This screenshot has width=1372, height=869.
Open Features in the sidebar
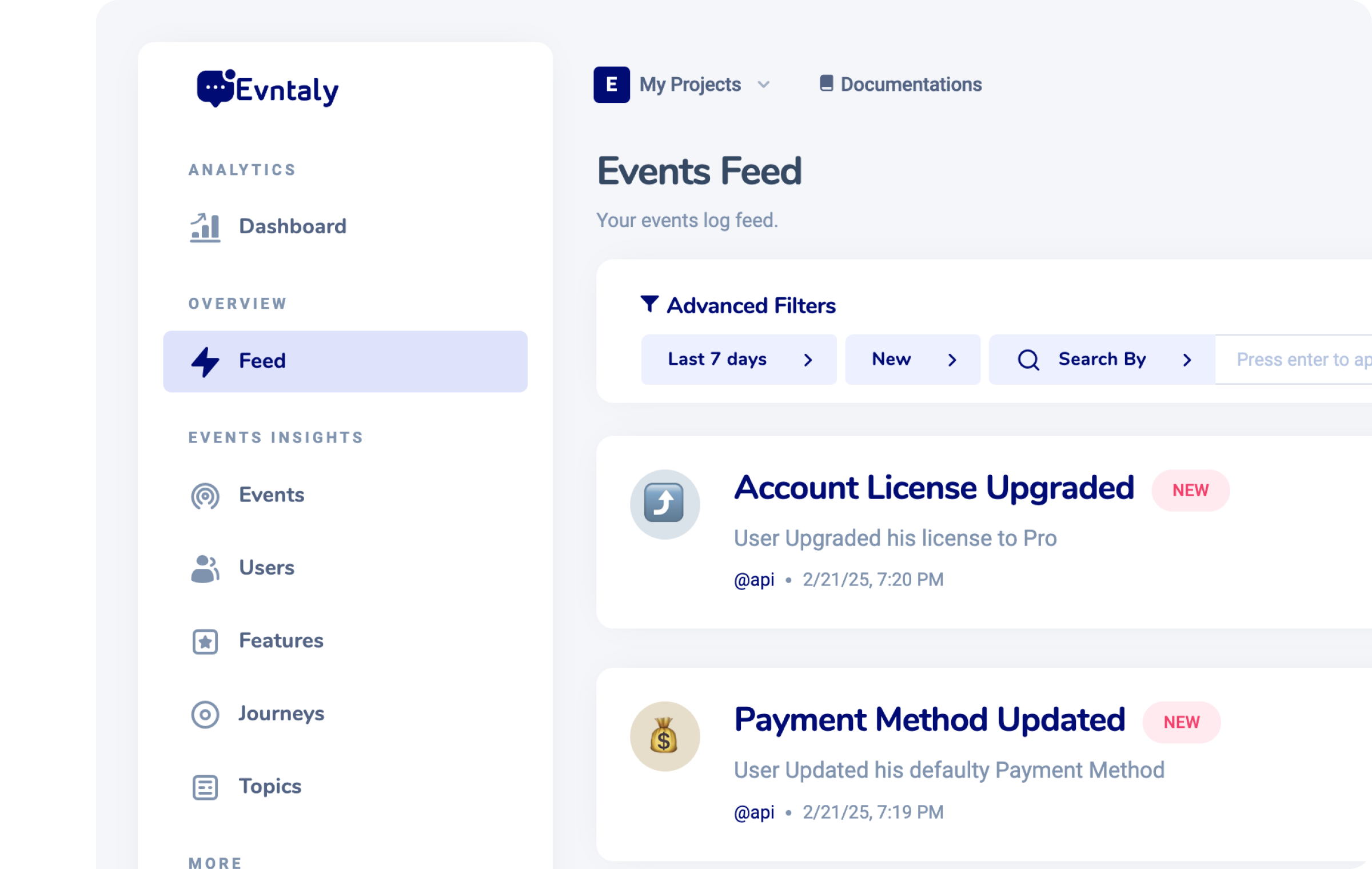[345, 641]
